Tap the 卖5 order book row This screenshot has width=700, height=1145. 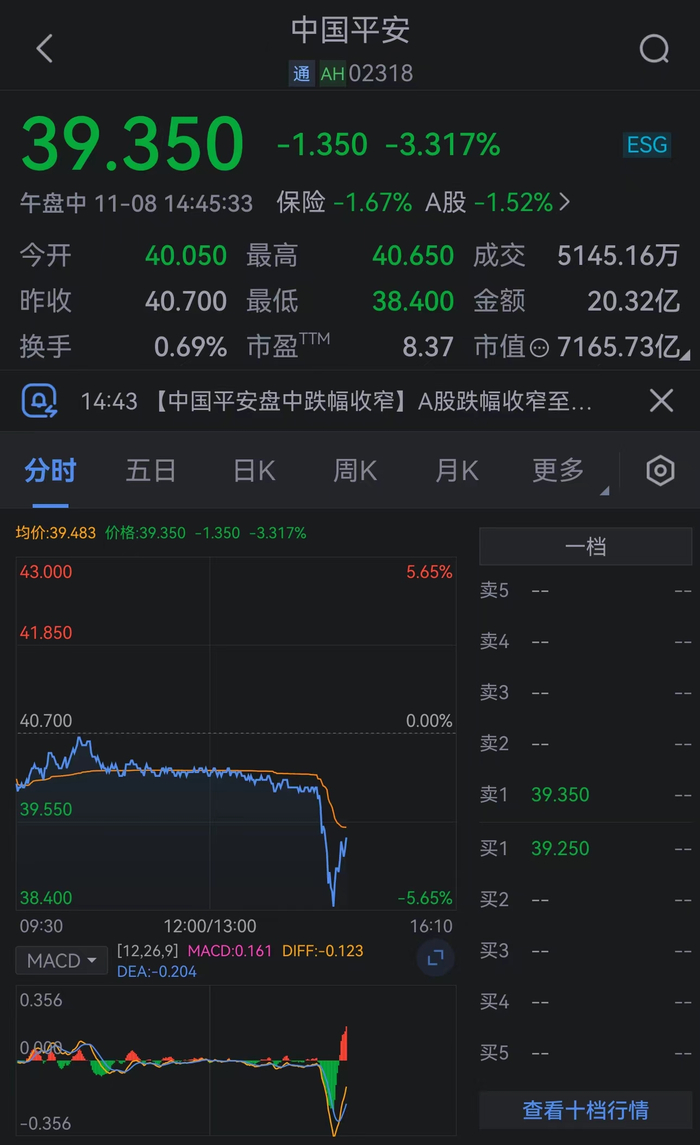[585, 590]
